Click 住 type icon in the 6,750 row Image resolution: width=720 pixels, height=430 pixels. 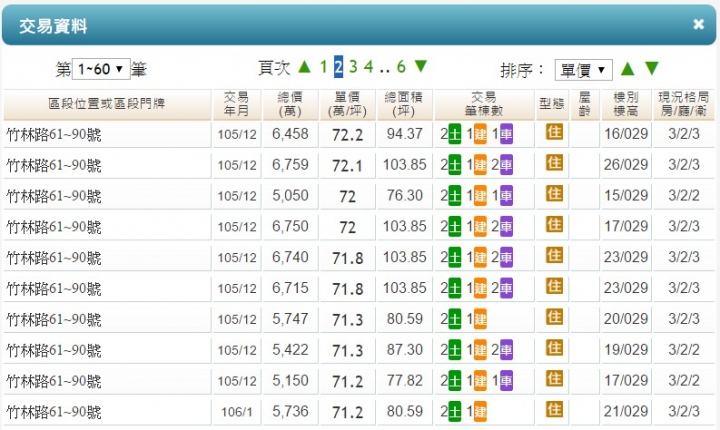[x=554, y=225]
